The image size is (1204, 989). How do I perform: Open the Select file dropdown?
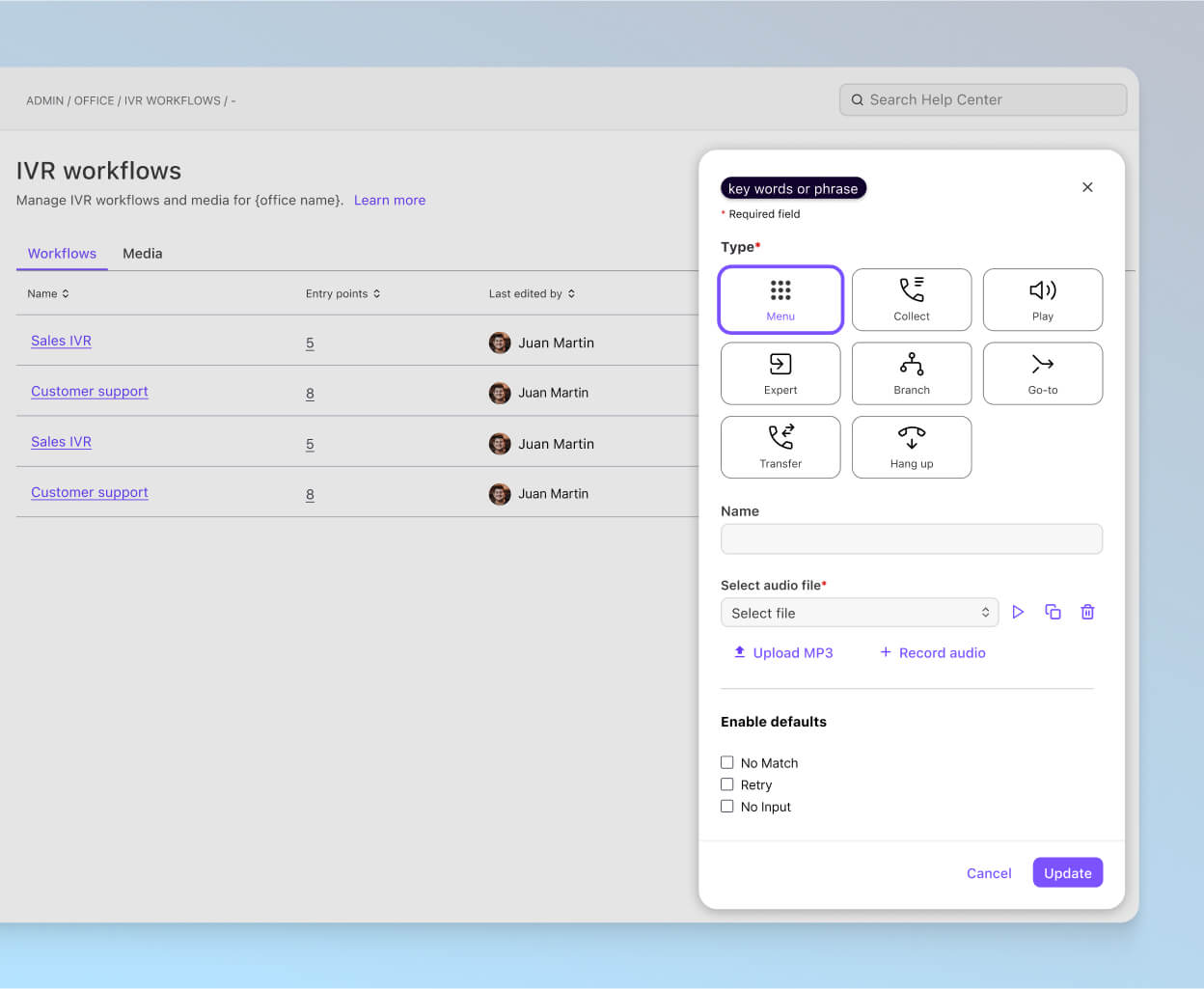859,612
